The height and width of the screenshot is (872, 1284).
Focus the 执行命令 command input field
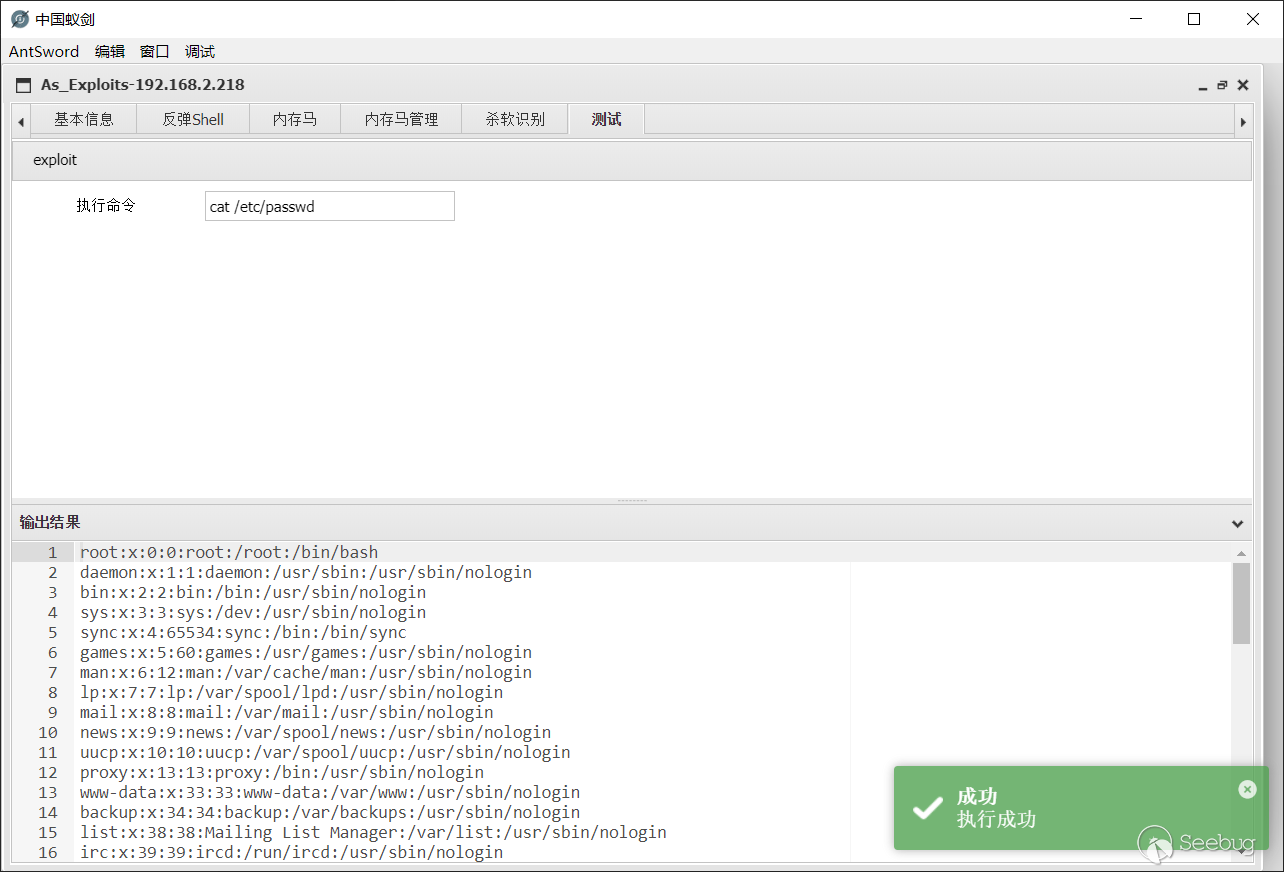[x=330, y=206]
